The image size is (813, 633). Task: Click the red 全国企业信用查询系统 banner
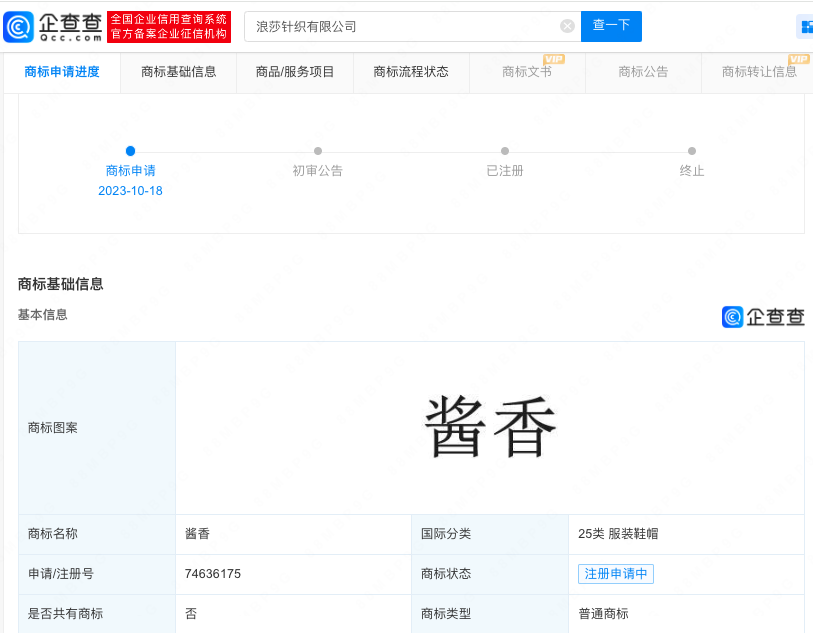click(169, 27)
